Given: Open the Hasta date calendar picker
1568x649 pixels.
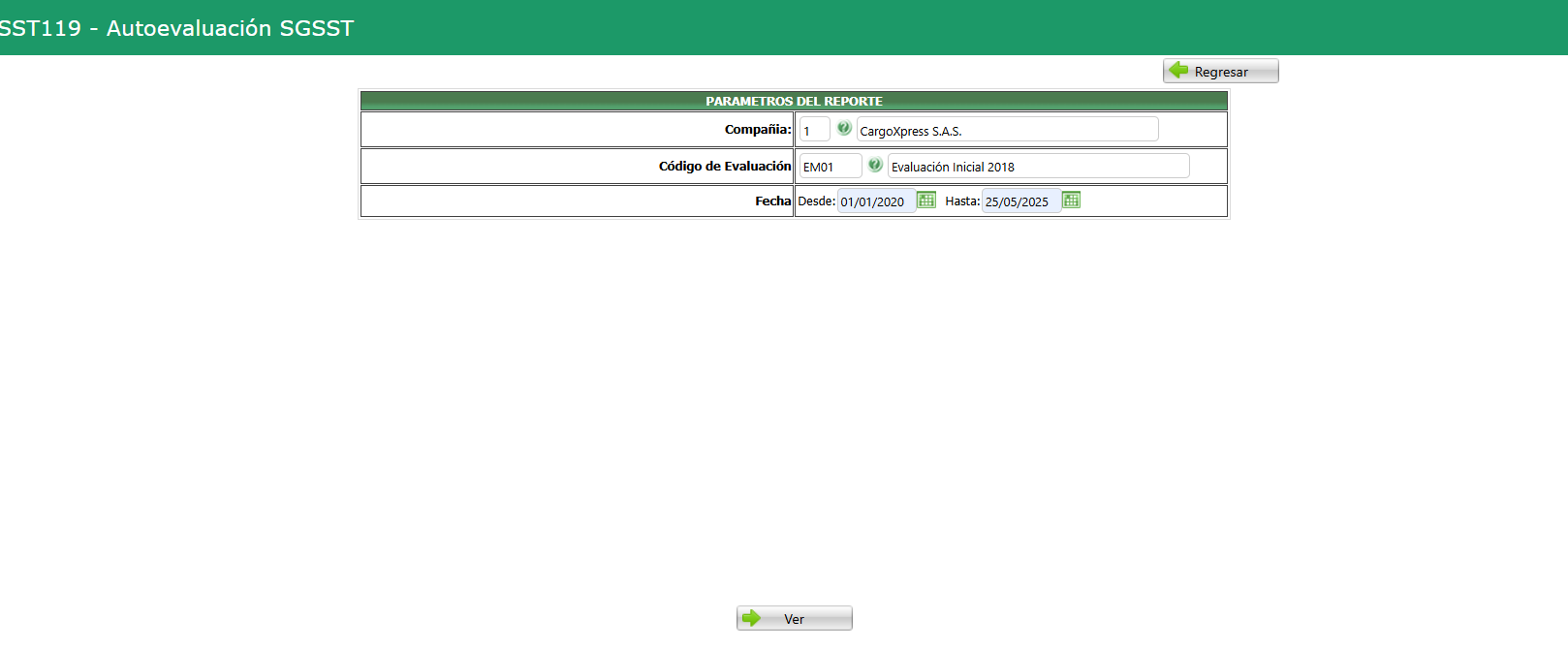Looking at the screenshot, I should point(1071,200).
